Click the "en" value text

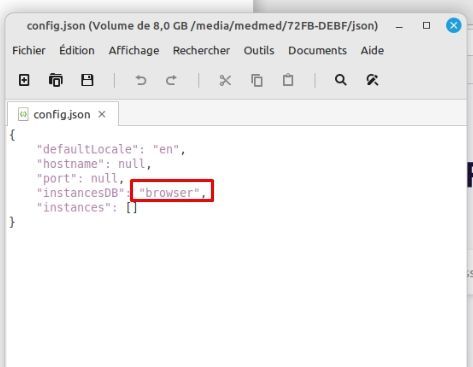[166, 149]
